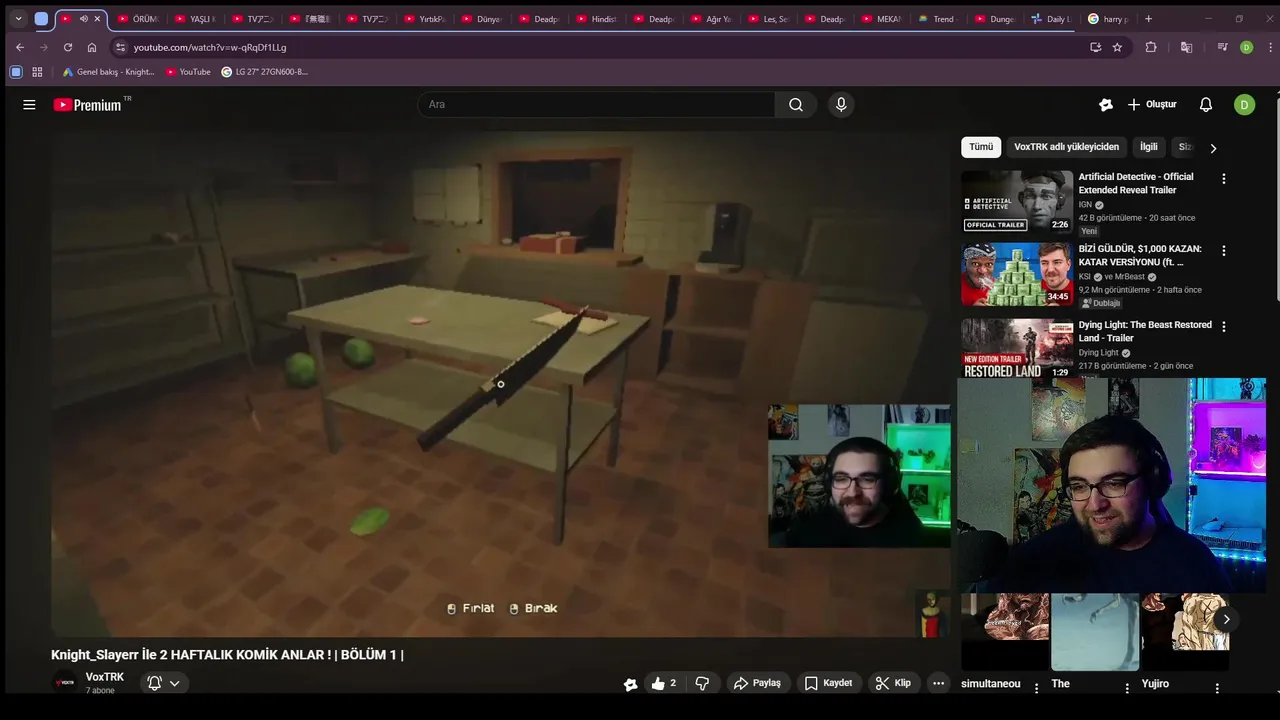Start voice search with microphone icon
Image resolution: width=1280 pixels, height=720 pixels.
click(841, 105)
